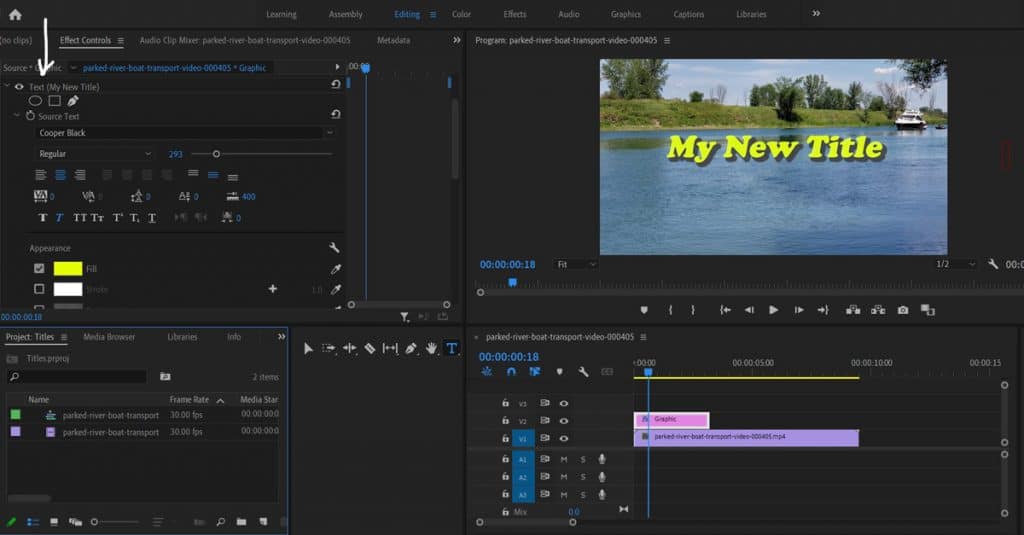Apply faux italic to the title text
The image size is (1024, 535).
click(x=59, y=218)
